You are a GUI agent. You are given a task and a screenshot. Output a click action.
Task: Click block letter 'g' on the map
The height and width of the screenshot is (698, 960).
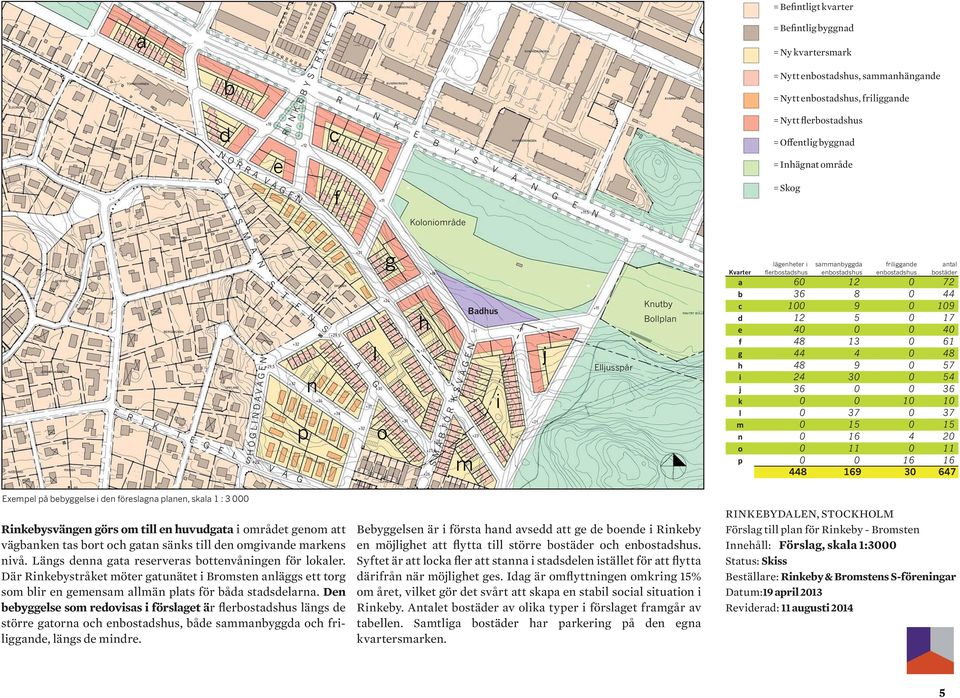[390, 263]
